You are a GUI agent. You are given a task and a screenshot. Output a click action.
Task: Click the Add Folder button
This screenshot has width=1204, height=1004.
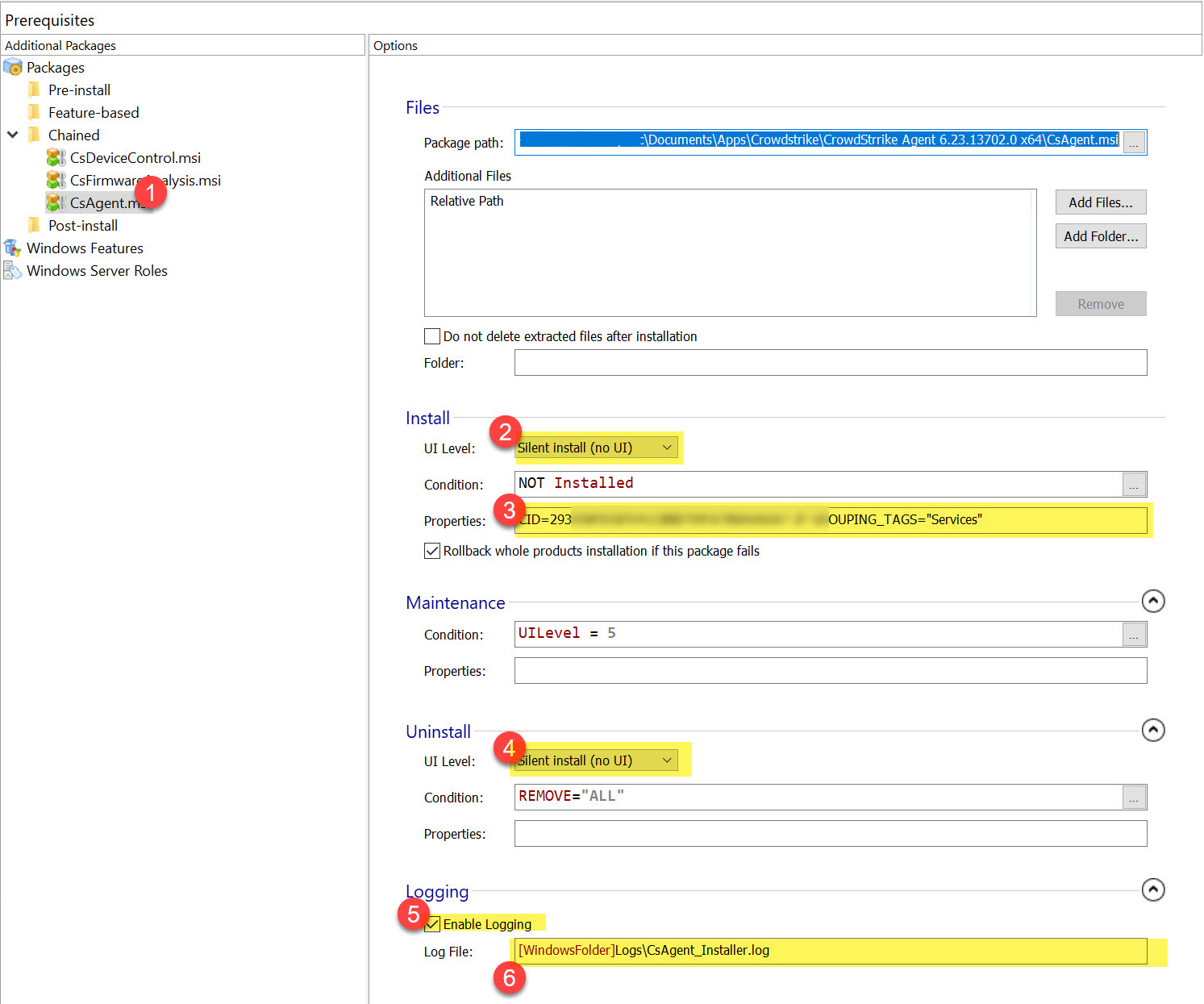[x=1101, y=236]
